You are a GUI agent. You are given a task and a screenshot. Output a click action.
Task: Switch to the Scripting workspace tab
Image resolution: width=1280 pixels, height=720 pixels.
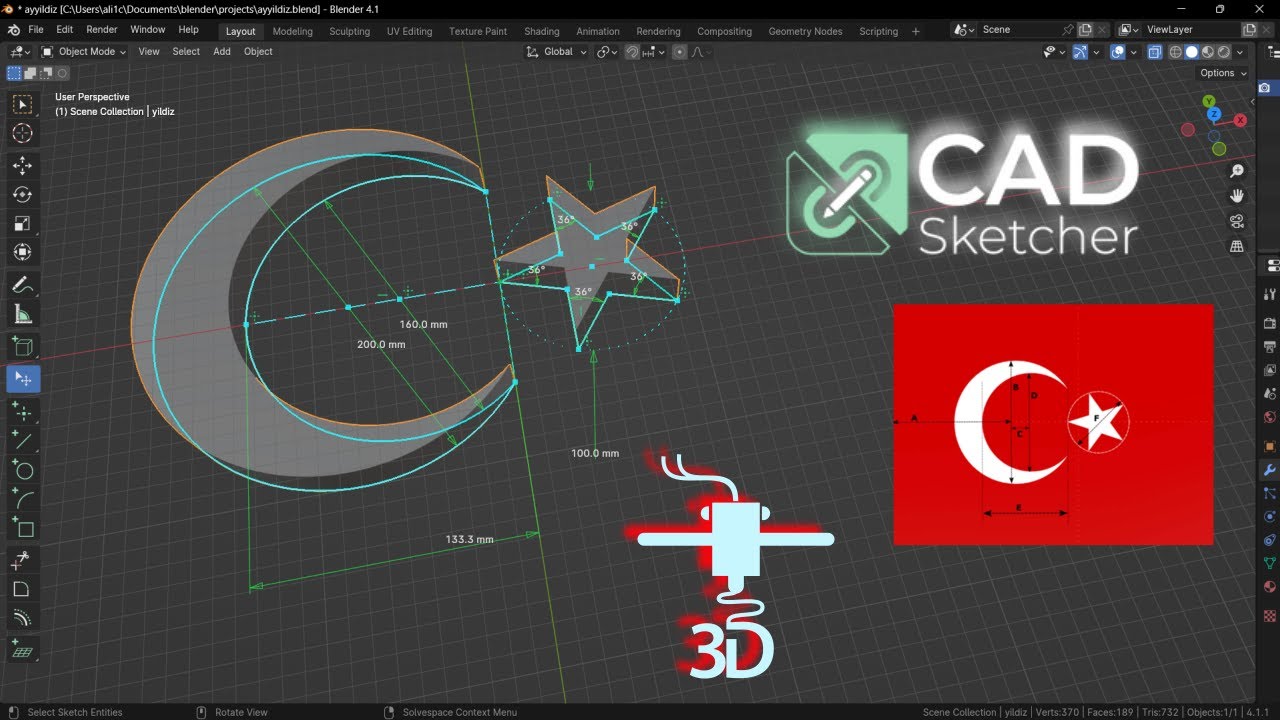tap(879, 31)
